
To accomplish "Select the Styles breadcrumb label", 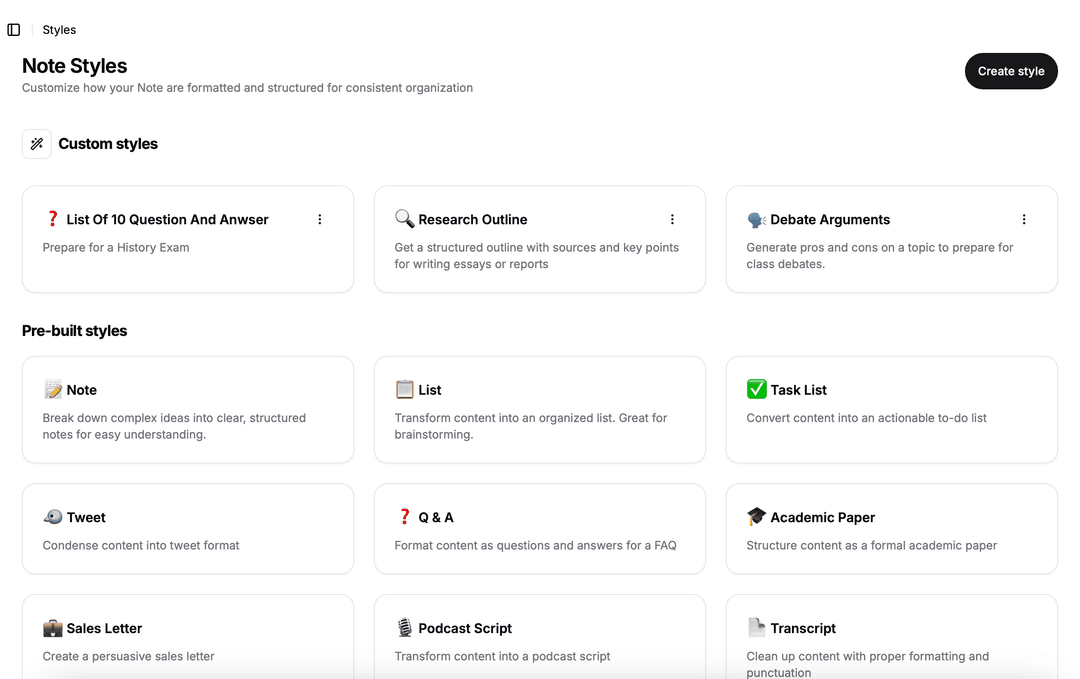I will coord(59,30).
